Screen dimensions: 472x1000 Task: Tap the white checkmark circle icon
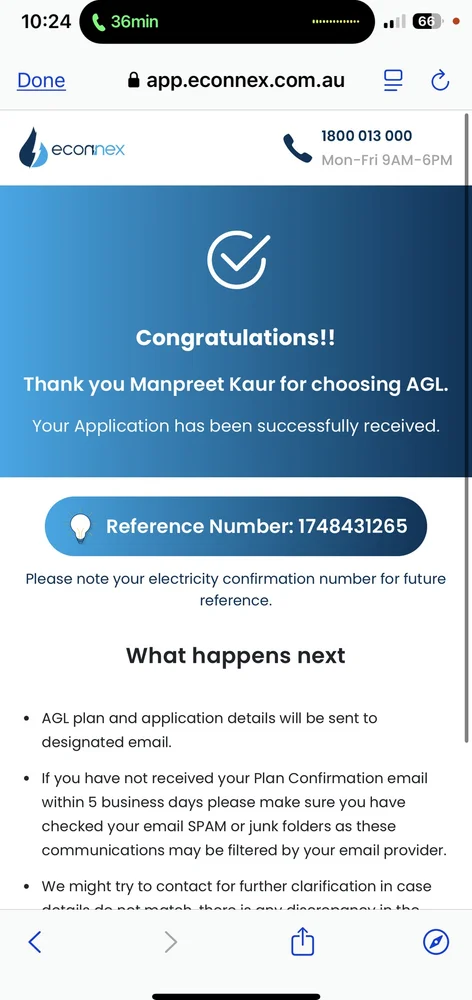tap(237, 260)
